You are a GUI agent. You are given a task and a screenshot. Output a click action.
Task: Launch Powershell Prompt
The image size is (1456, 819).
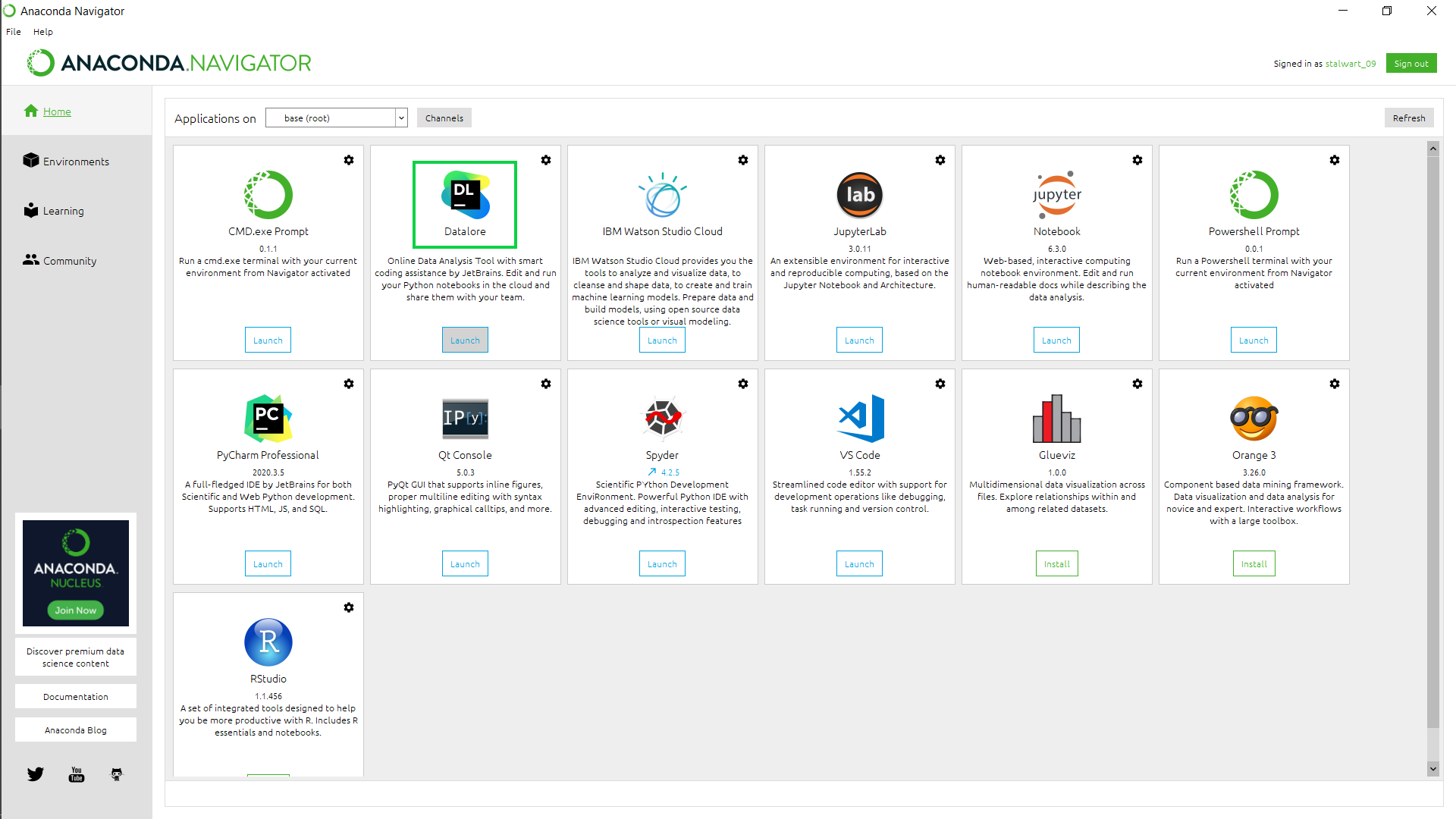pyautogui.click(x=1254, y=340)
